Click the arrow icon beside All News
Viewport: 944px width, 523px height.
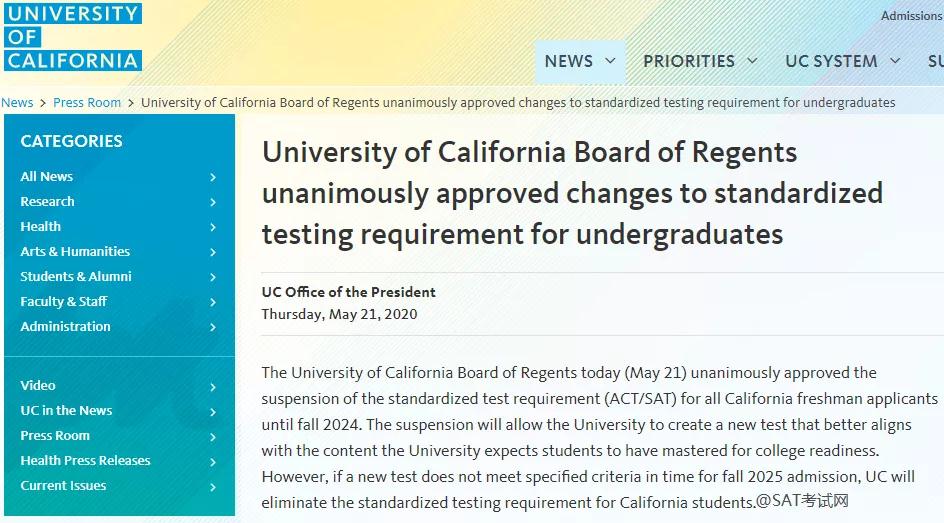[x=213, y=177]
